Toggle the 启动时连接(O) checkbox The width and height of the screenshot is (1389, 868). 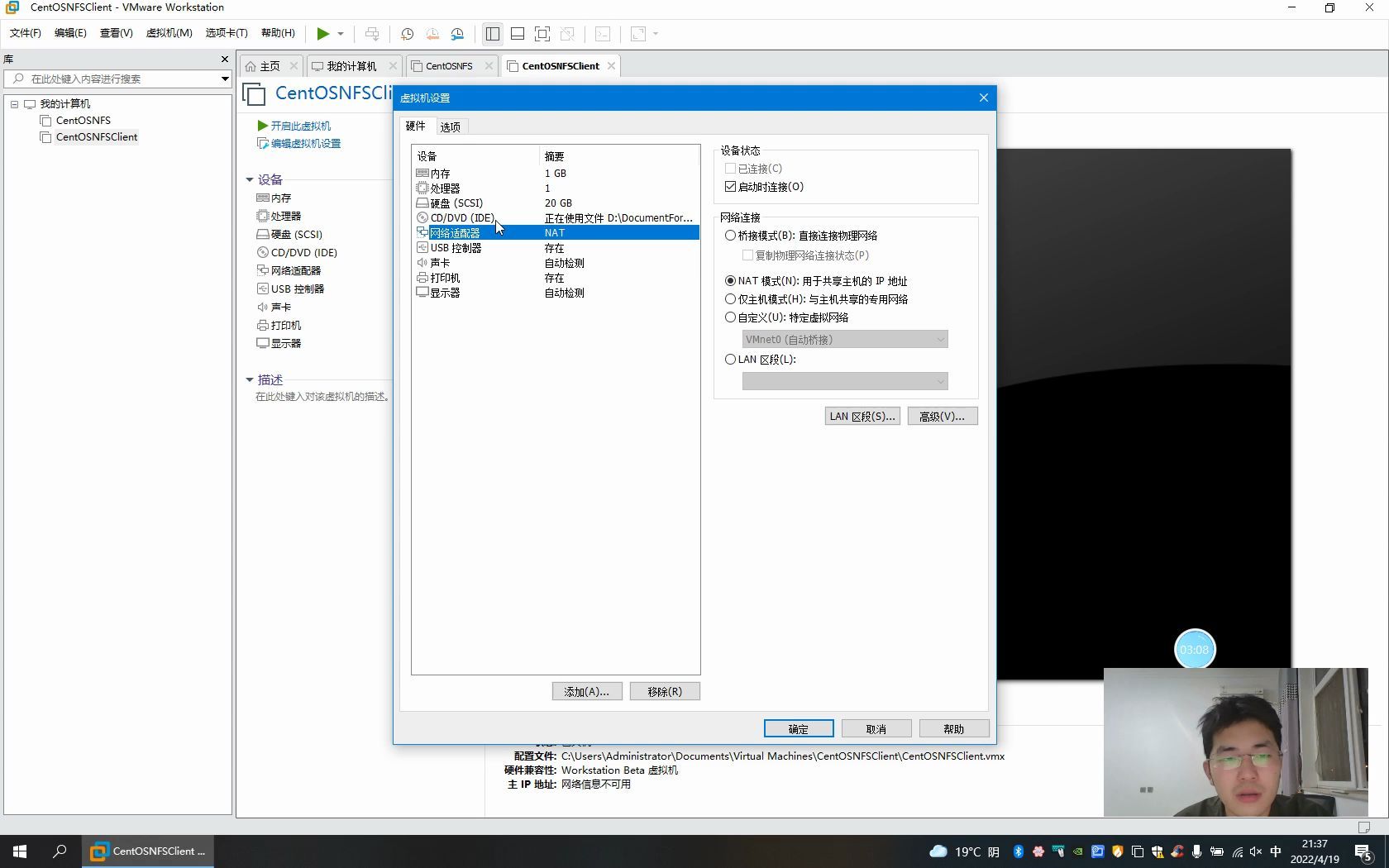tap(730, 187)
